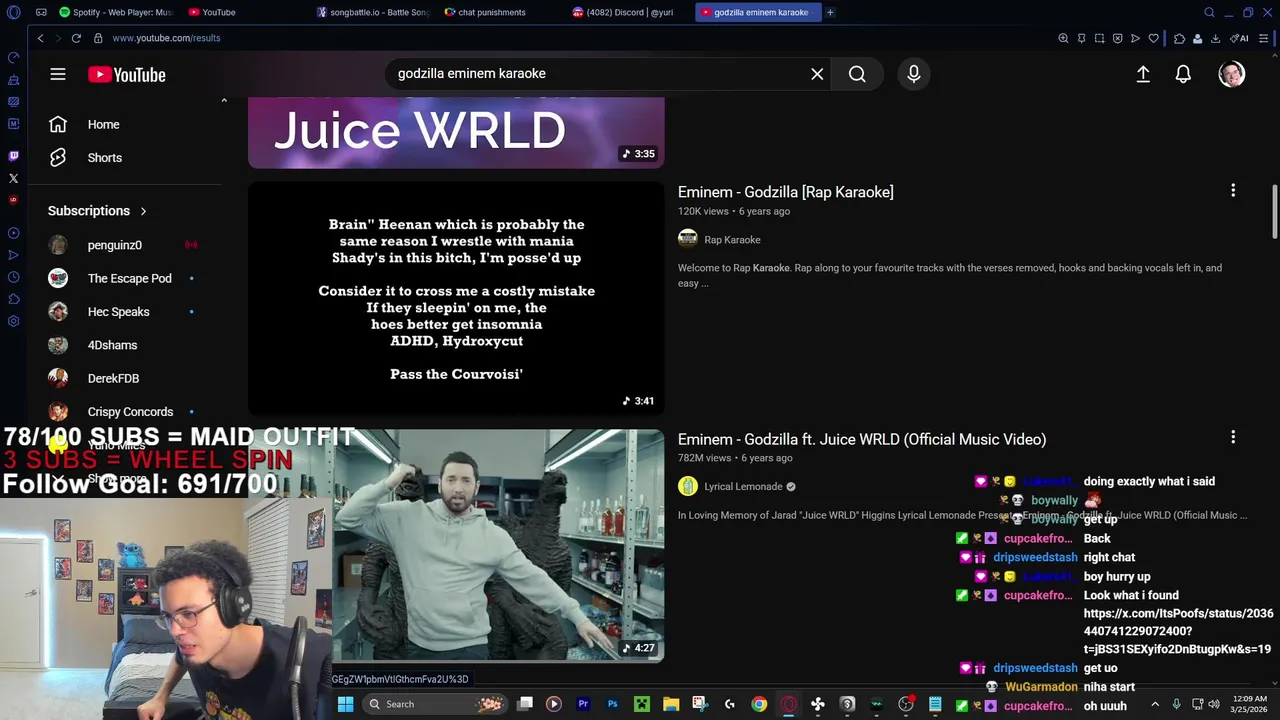Open the Rap Karaoke channel name

click(732, 240)
